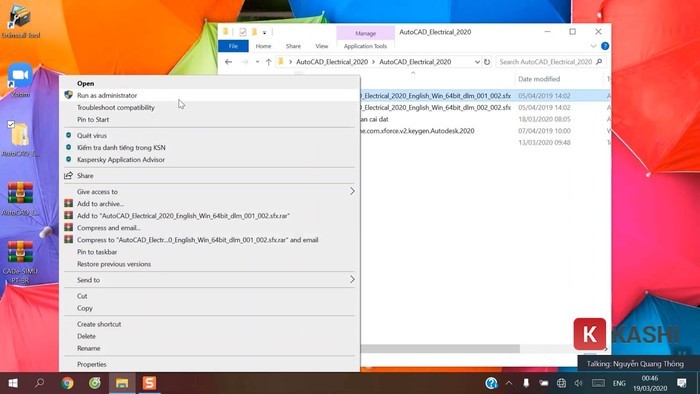The image size is (700, 394).
Task: Open the volume speaker tray icon
Action: [579, 383]
